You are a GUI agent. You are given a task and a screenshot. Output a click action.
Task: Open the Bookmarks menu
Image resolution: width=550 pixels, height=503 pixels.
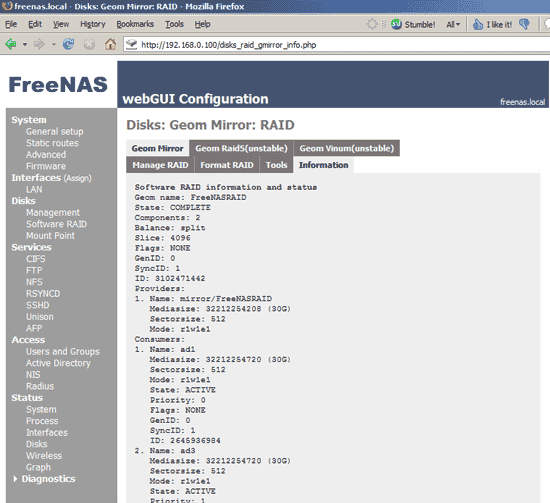pyautogui.click(x=135, y=24)
